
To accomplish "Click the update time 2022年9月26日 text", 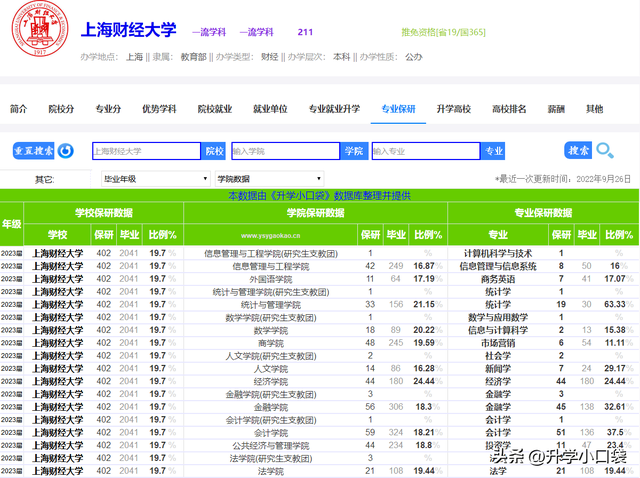I will (604, 179).
